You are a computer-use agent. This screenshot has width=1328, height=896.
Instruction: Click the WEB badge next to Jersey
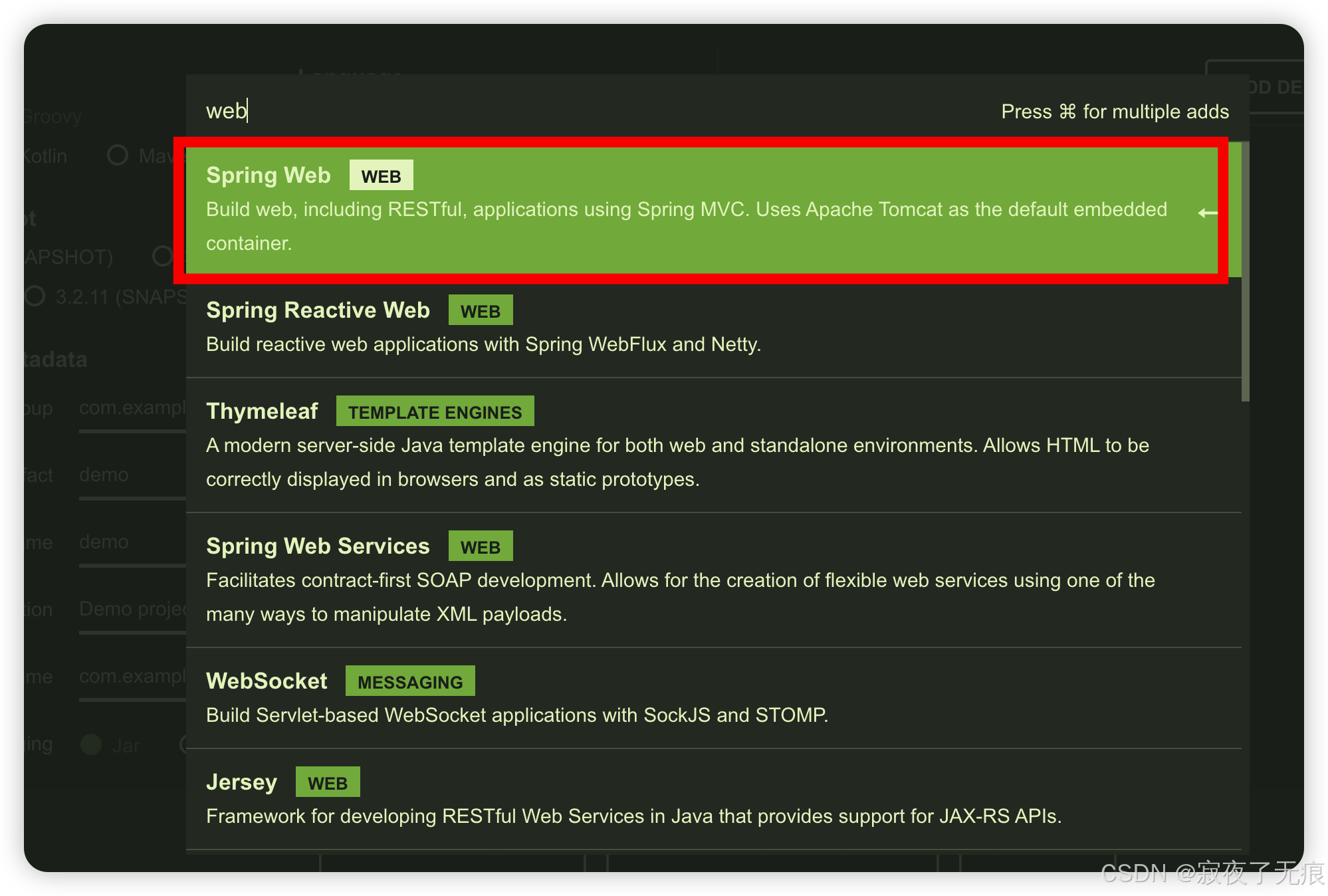[x=328, y=783]
